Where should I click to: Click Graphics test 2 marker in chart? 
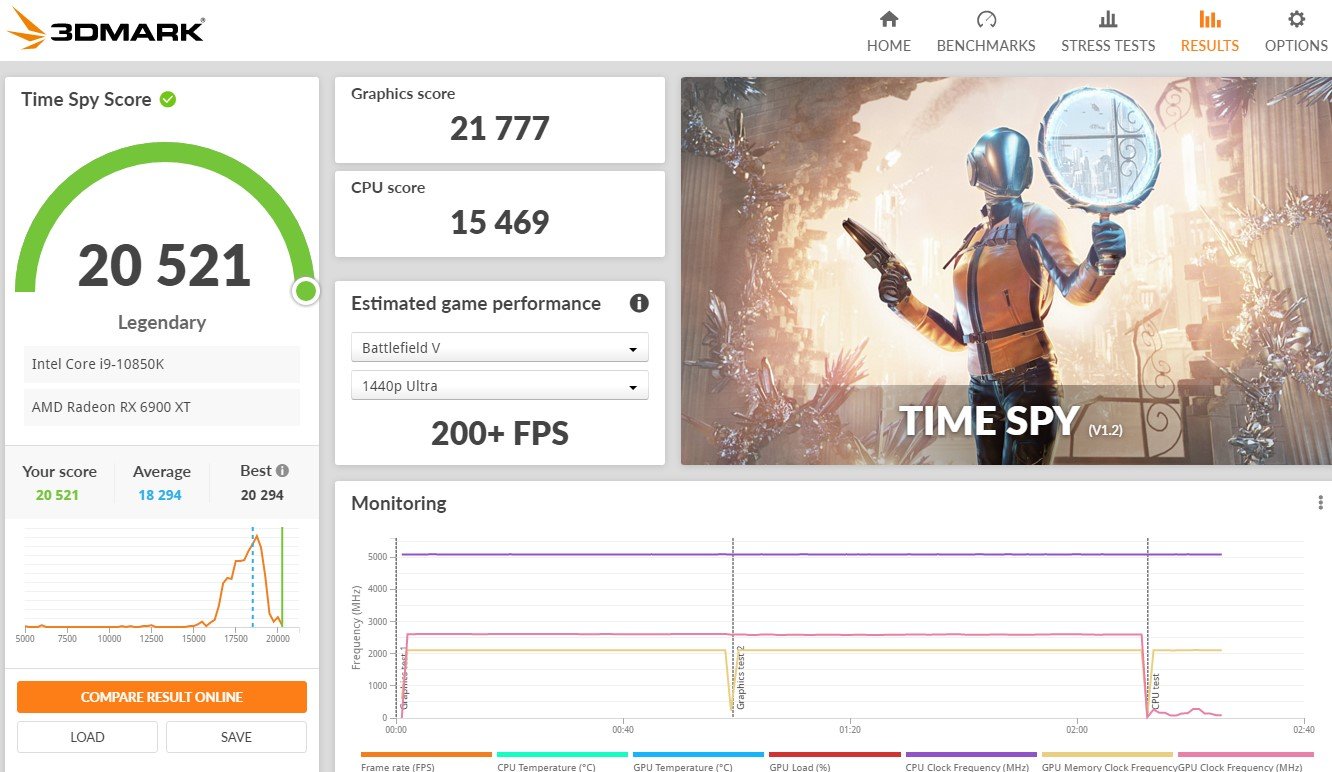tap(741, 679)
